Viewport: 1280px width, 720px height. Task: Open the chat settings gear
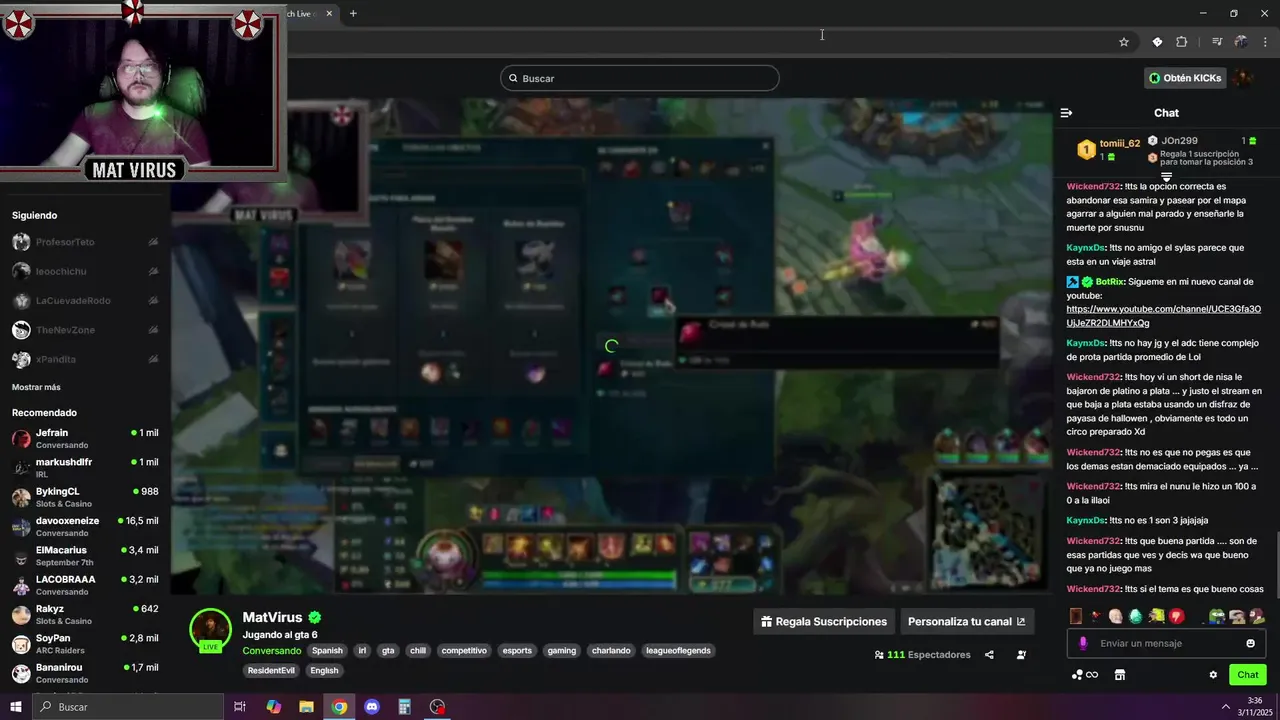click(x=1213, y=675)
